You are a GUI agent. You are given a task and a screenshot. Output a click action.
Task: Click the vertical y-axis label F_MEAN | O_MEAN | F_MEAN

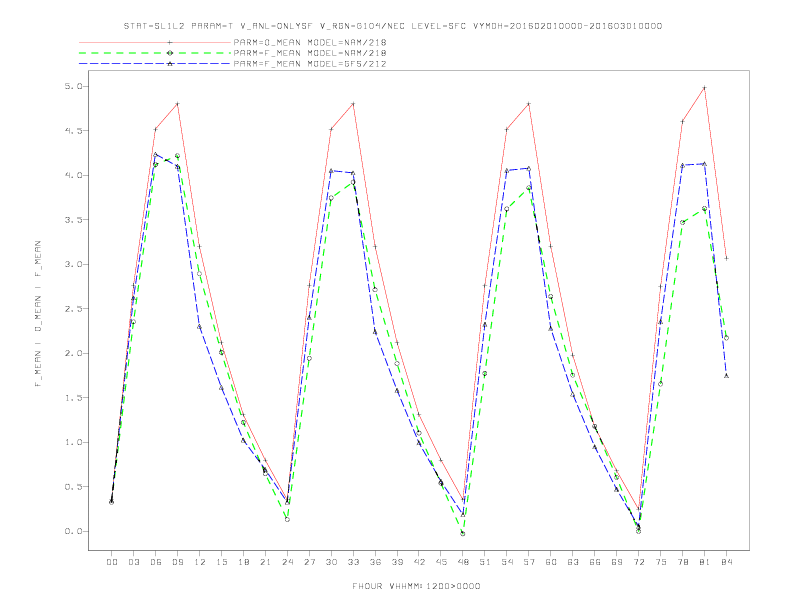38,314
